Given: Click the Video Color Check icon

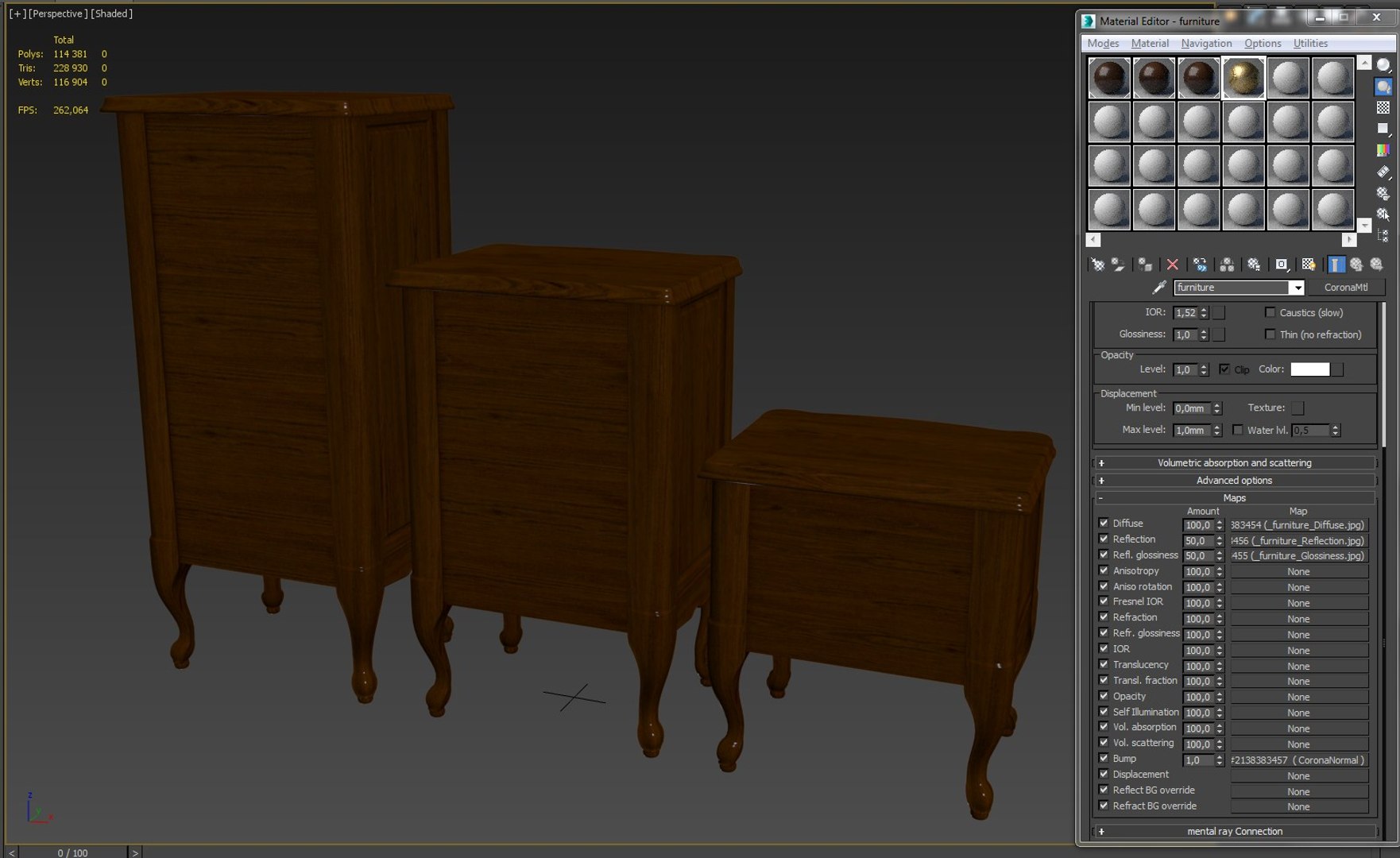Looking at the screenshot, I should tap(1383, 149).
